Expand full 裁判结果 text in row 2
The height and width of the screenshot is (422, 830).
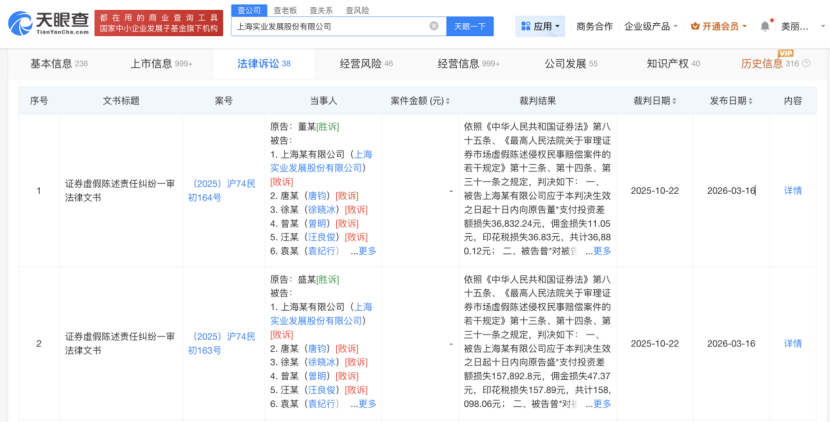(x=602, y=403)
